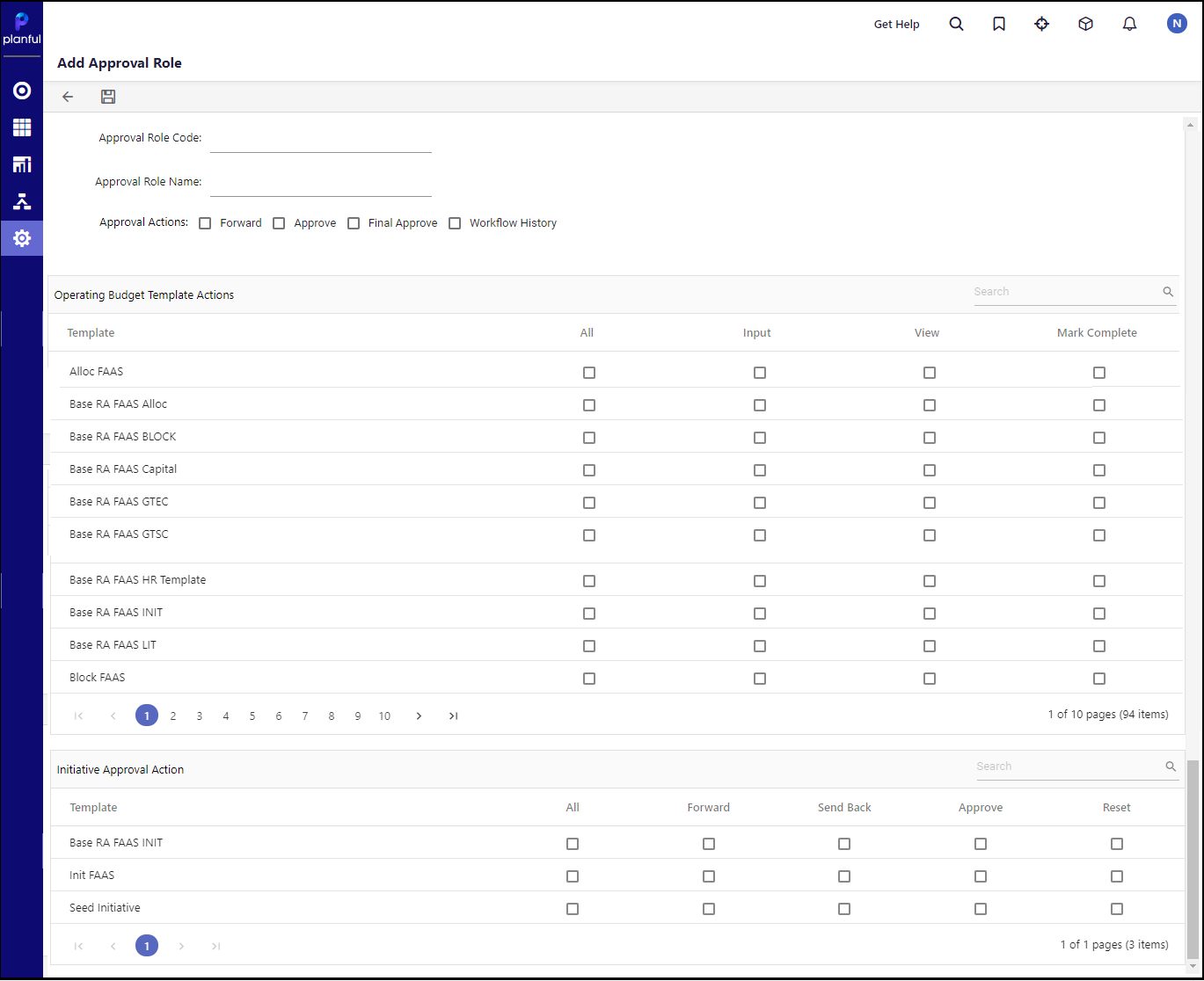Check View for Base RA FAAS BLOCK
This screenshot has width=1204, height=981.
pyautogui.click(x=930, y=438)
